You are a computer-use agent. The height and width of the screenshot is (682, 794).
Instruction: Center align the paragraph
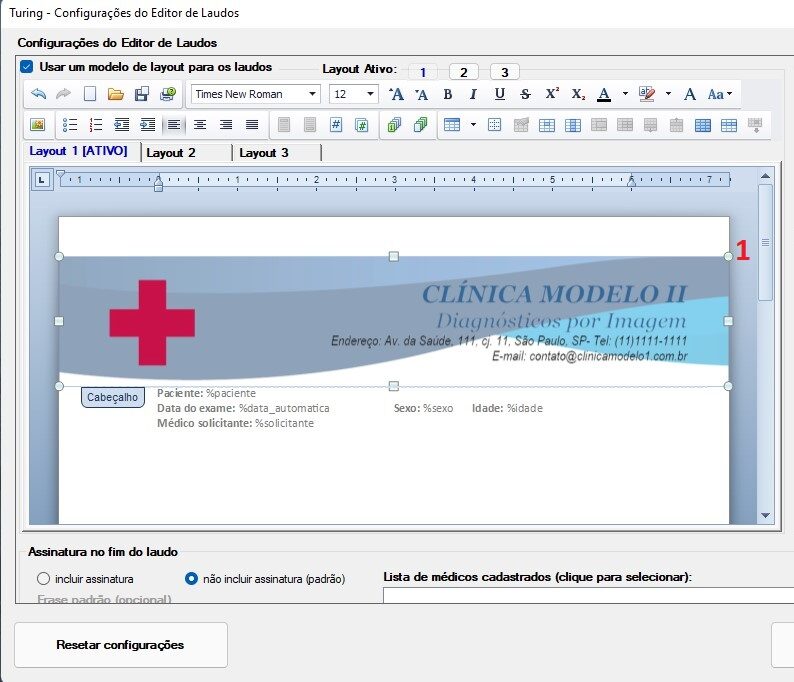tap(200, 125)
